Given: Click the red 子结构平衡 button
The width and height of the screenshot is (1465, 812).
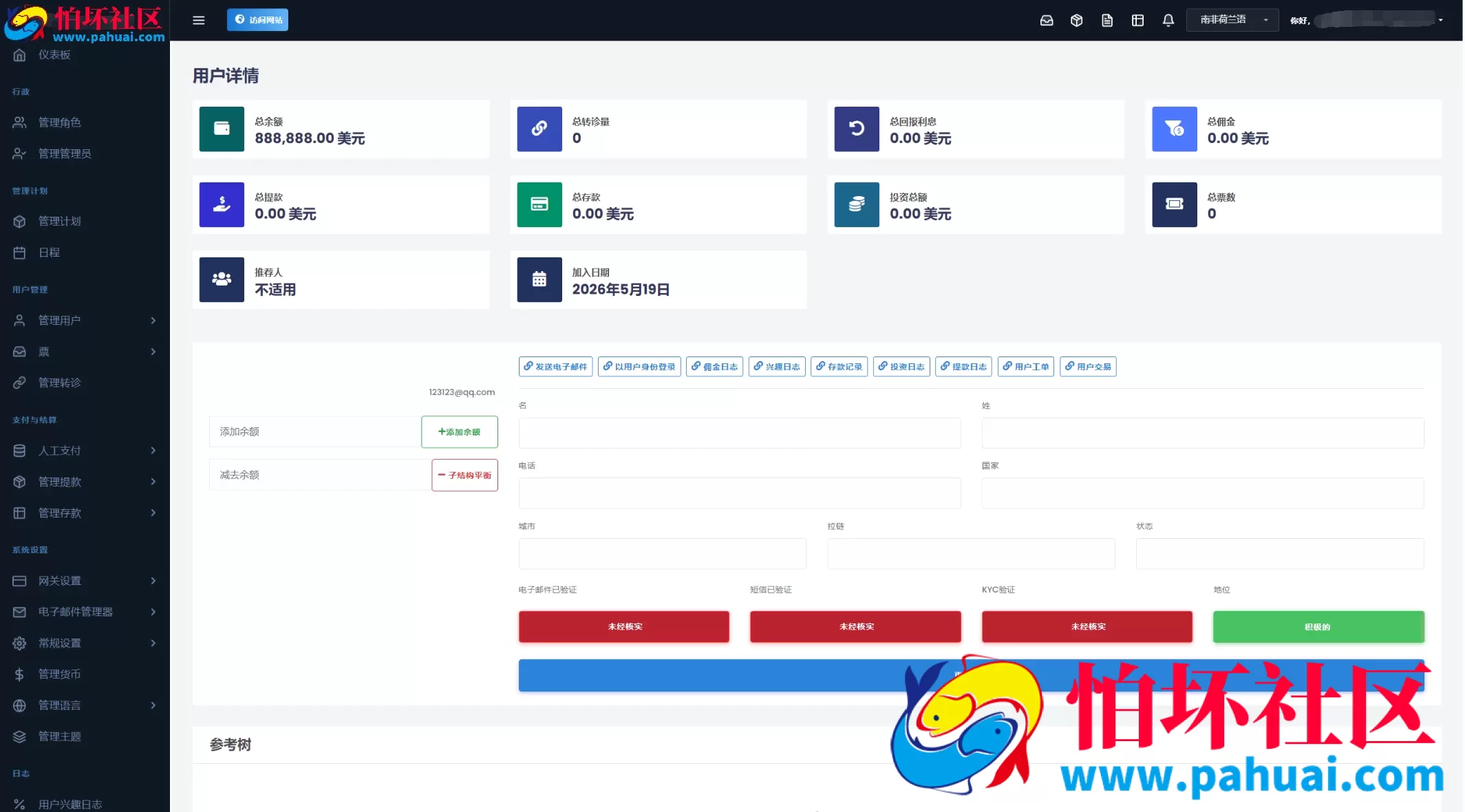Looking at the screenshot, I should (464, 476).
